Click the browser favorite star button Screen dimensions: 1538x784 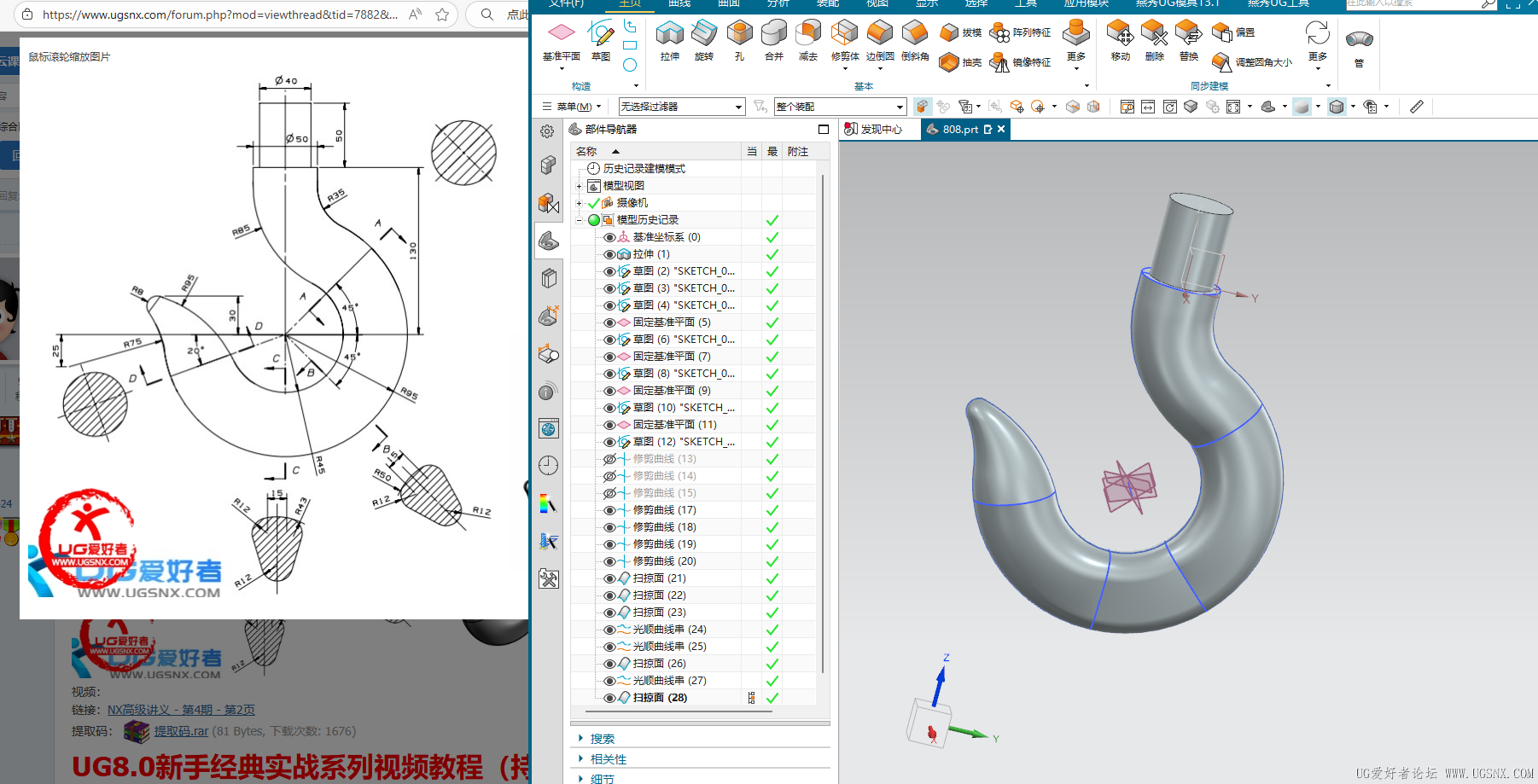[442, 15]
